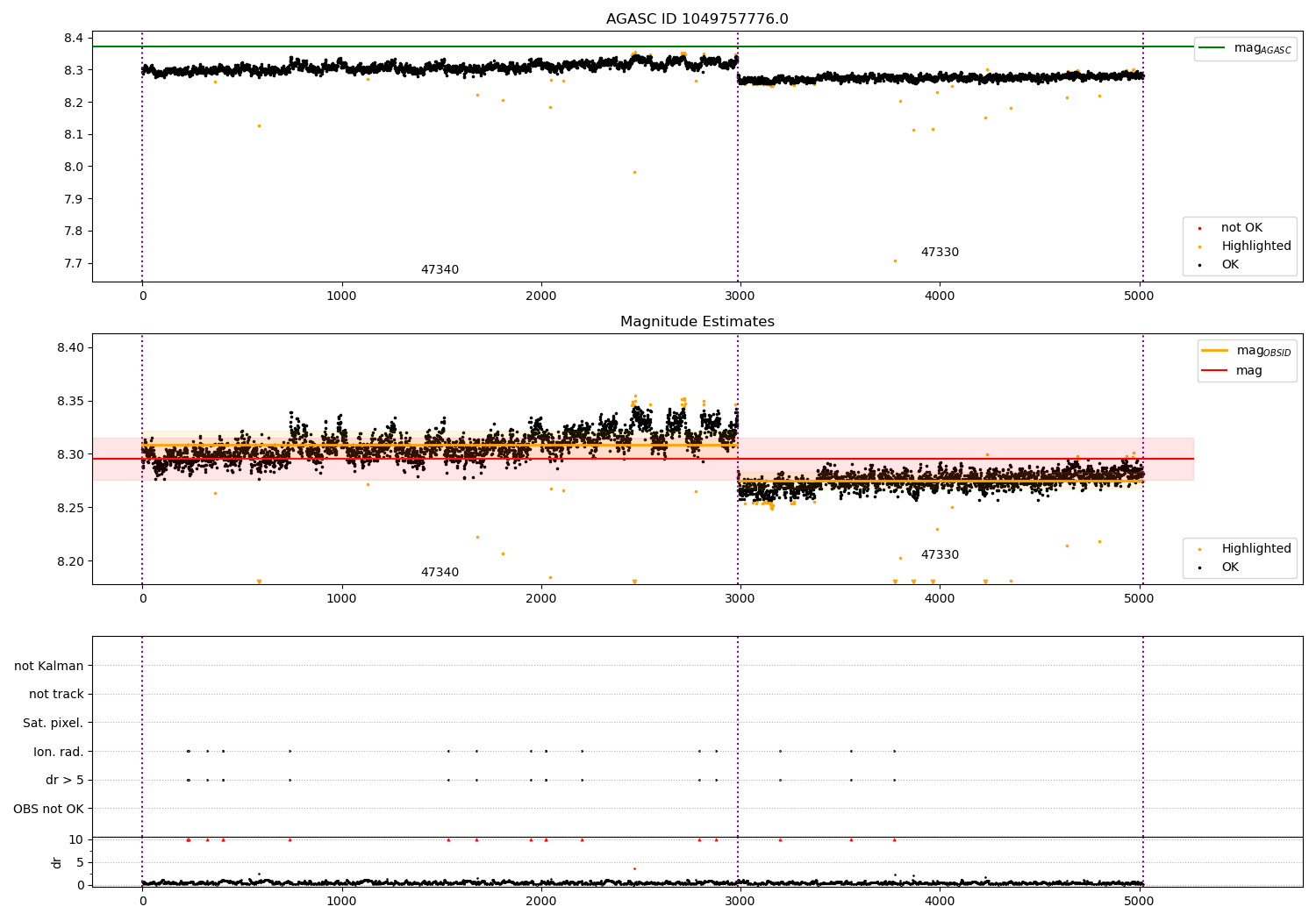The width and height of the screenshot is (1316, 921).
Task: Click orange outlier near 7.98 in top plot
Action: pyautogui.click(x=634, y=172)
